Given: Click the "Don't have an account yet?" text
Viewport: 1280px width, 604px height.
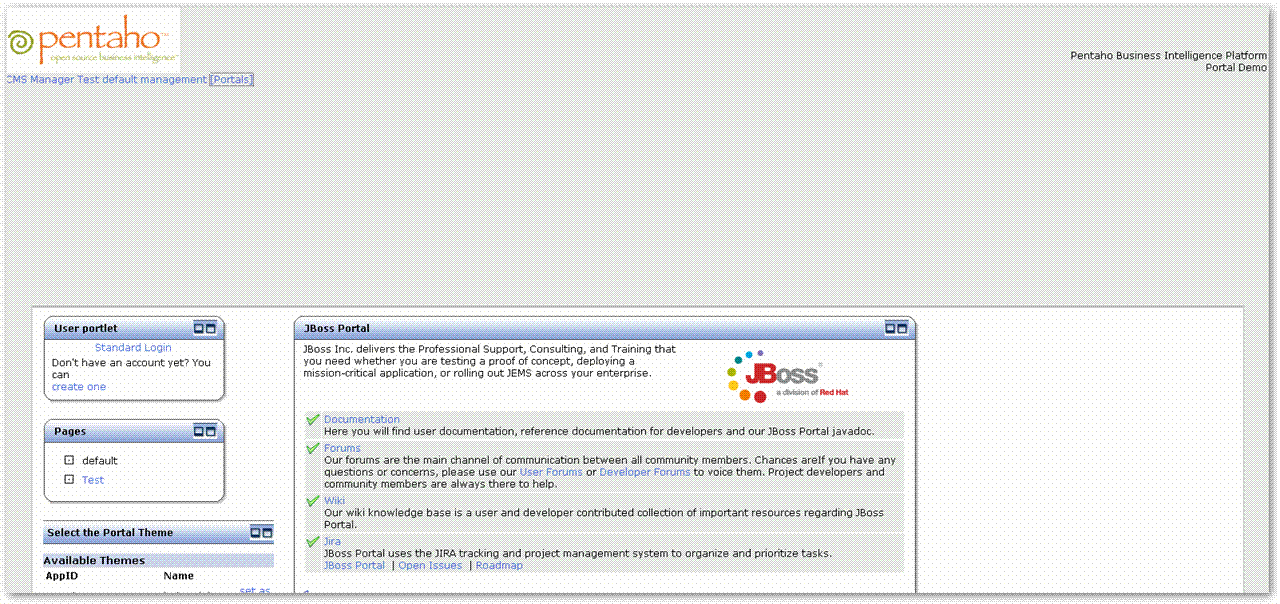Looking at the screenshot, I should coord(119,363).
